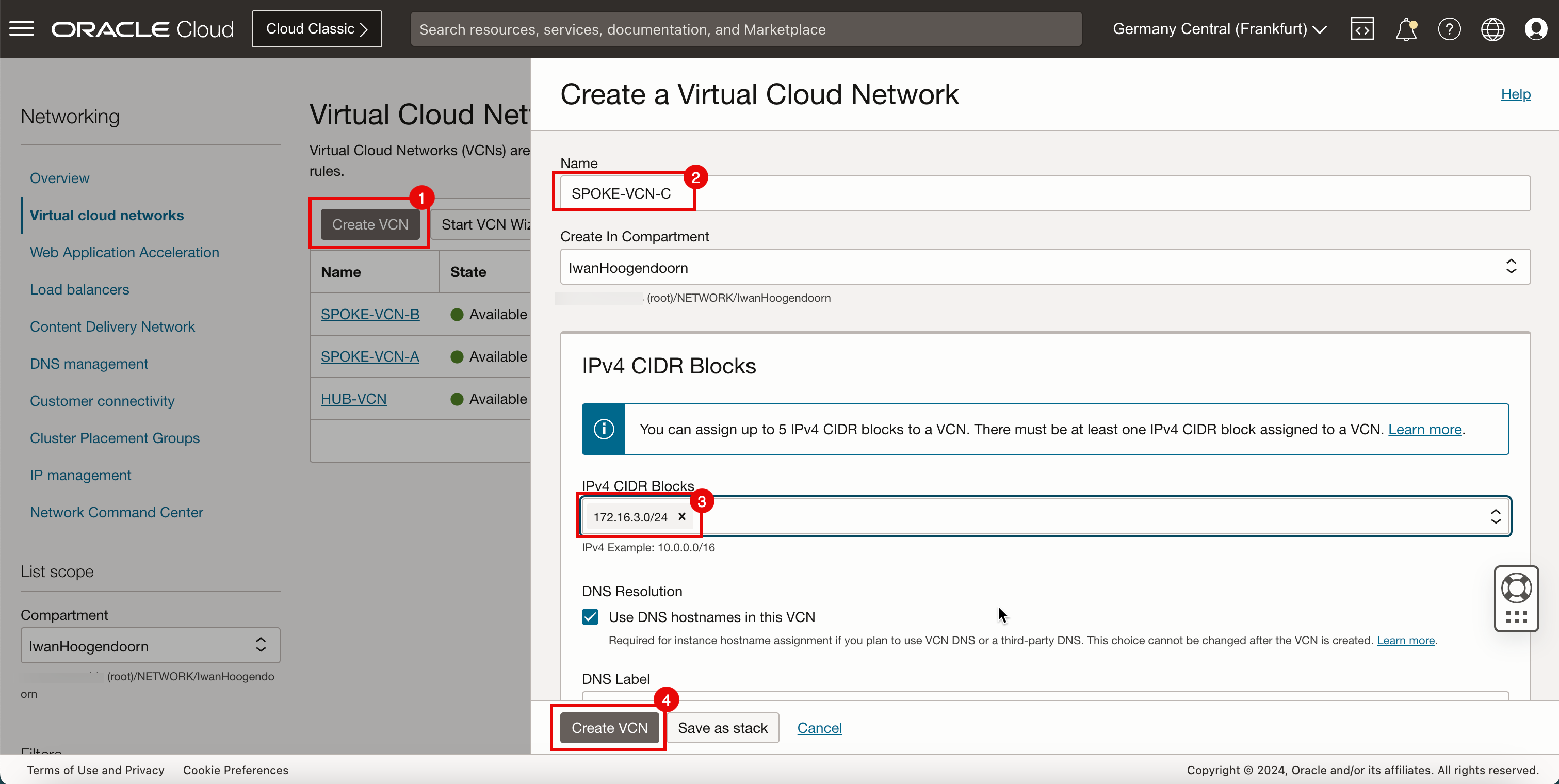Click the notifications bell icon
Image resolution: width=1559 pixels, height=784 pixels.
(1406, 29)
